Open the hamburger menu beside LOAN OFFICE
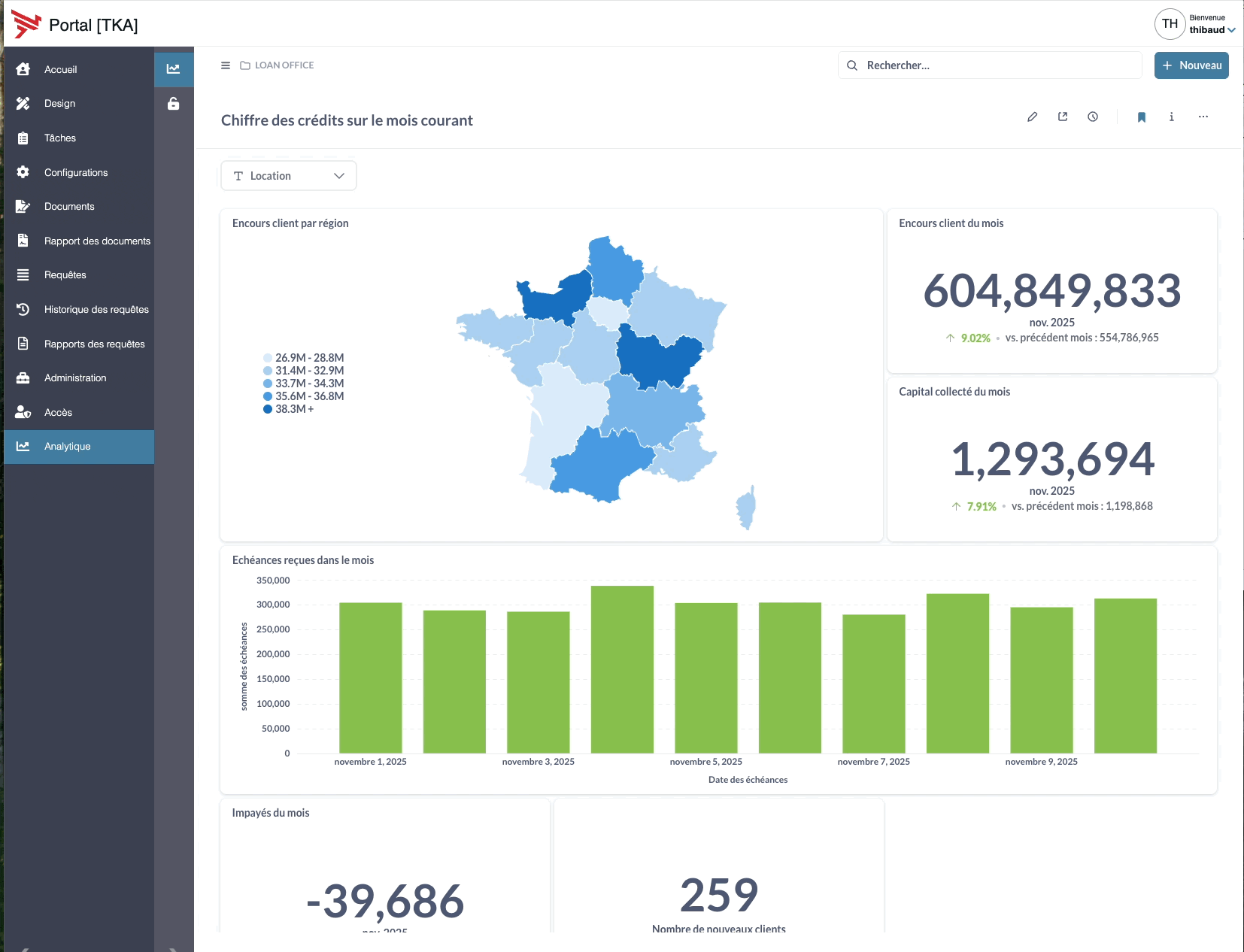Image resolution: width=1244 pixels, height=952 pixels. pos(225,65)
